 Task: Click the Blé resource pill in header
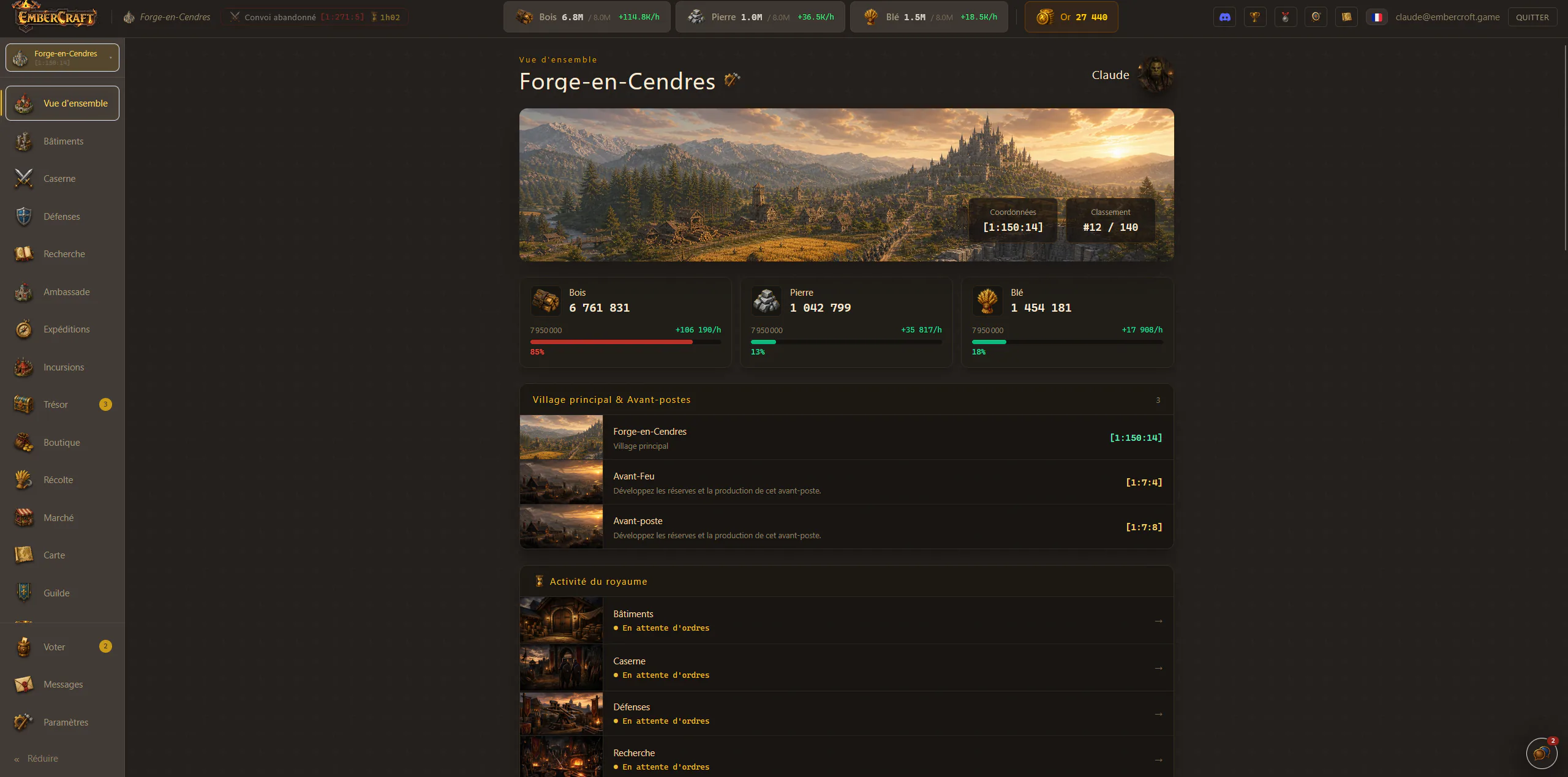coord(929,17)
